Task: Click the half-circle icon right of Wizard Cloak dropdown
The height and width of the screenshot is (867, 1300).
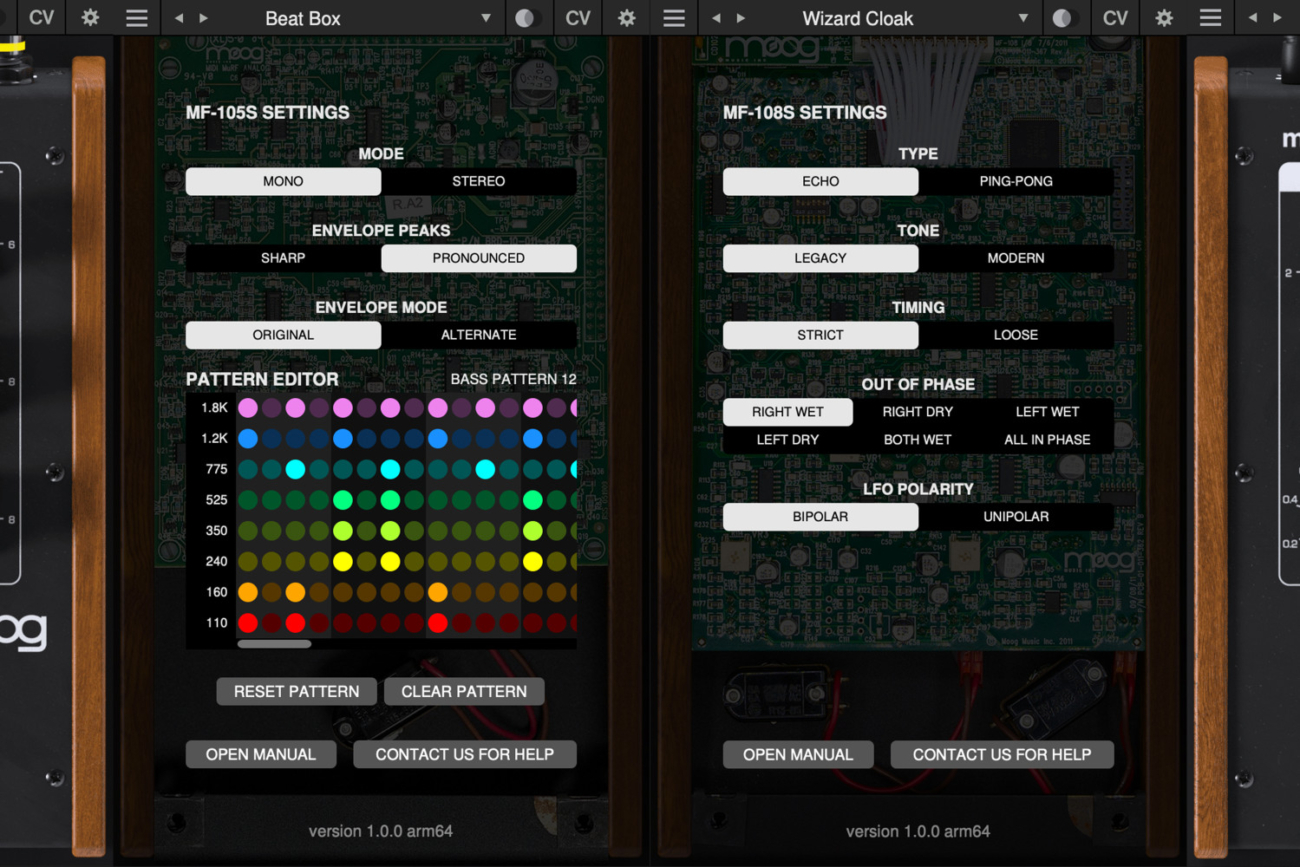Action: pos(1063,18)
